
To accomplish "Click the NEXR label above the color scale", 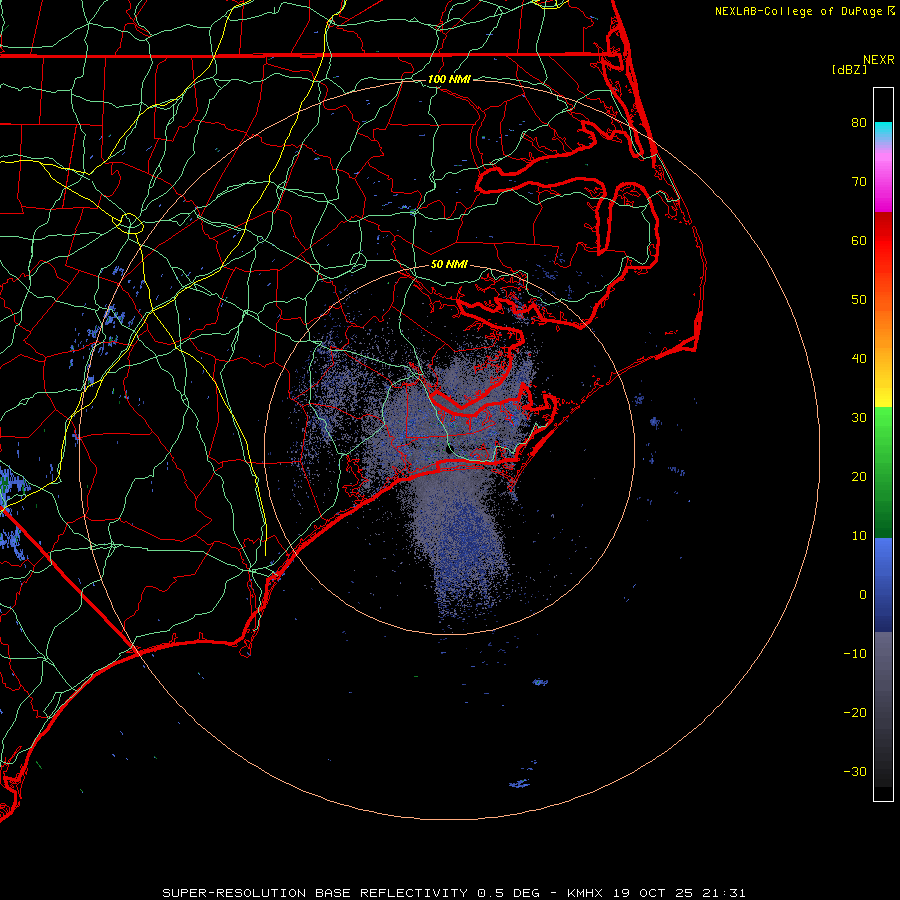I will pos(879,60).
